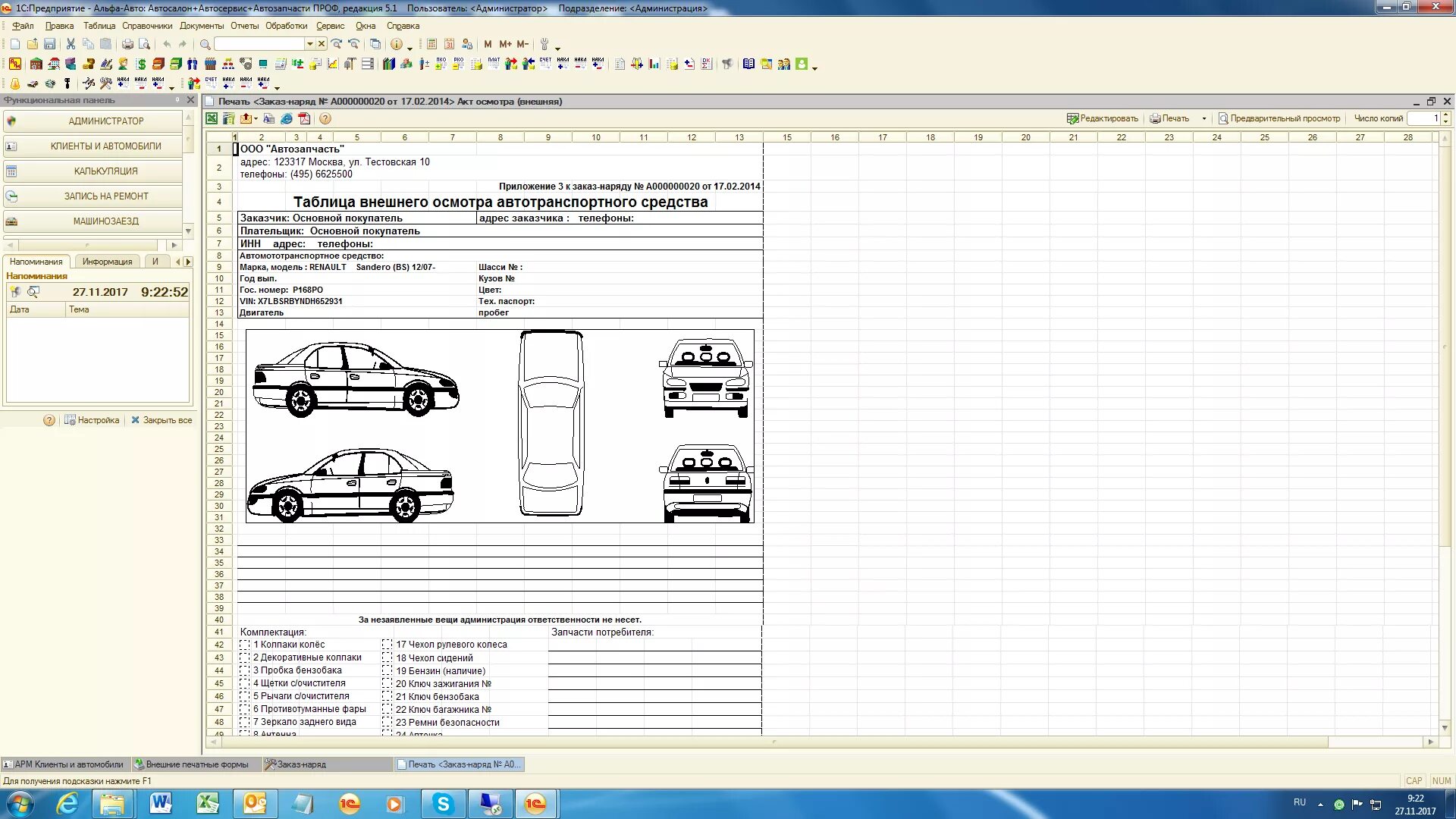Expand the send-by-email icon dropdown
The width and height of the screenshot is (1456, 819).
pos(256,118)
